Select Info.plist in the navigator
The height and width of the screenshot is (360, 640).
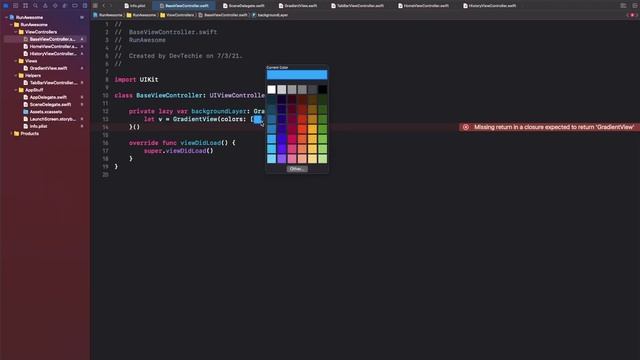tap(38, 127)
